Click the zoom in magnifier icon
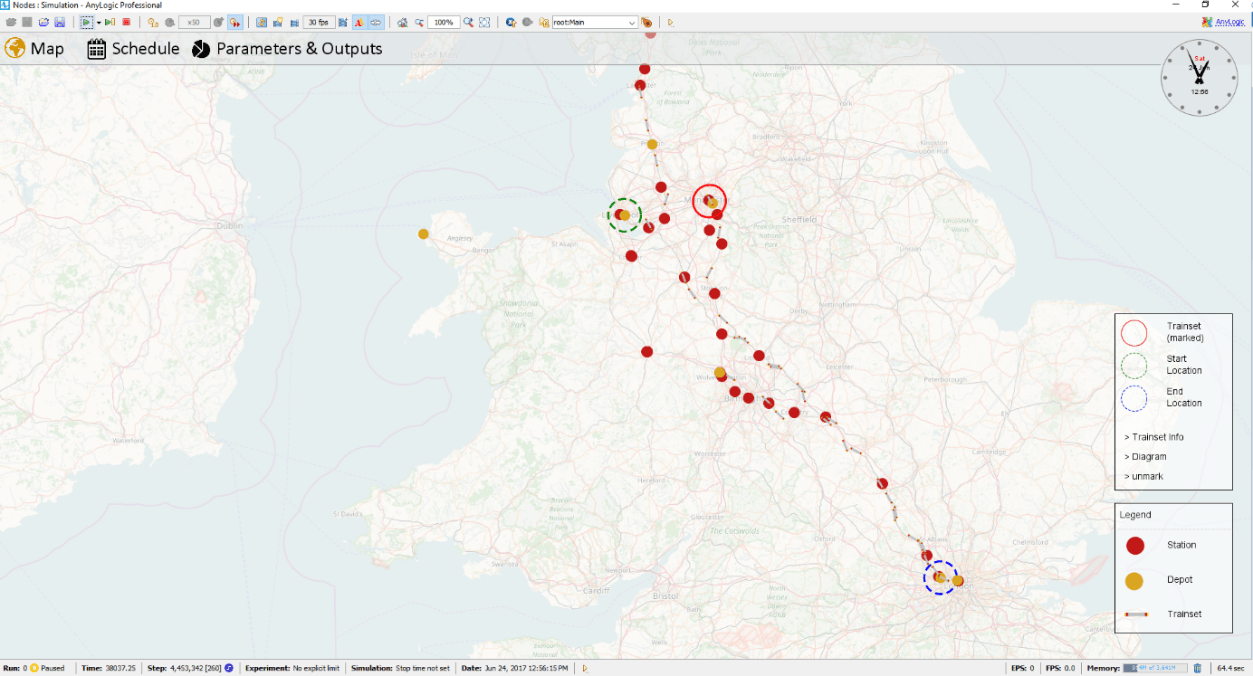This screenshot has width=1253, height=676. click(468, 22)
